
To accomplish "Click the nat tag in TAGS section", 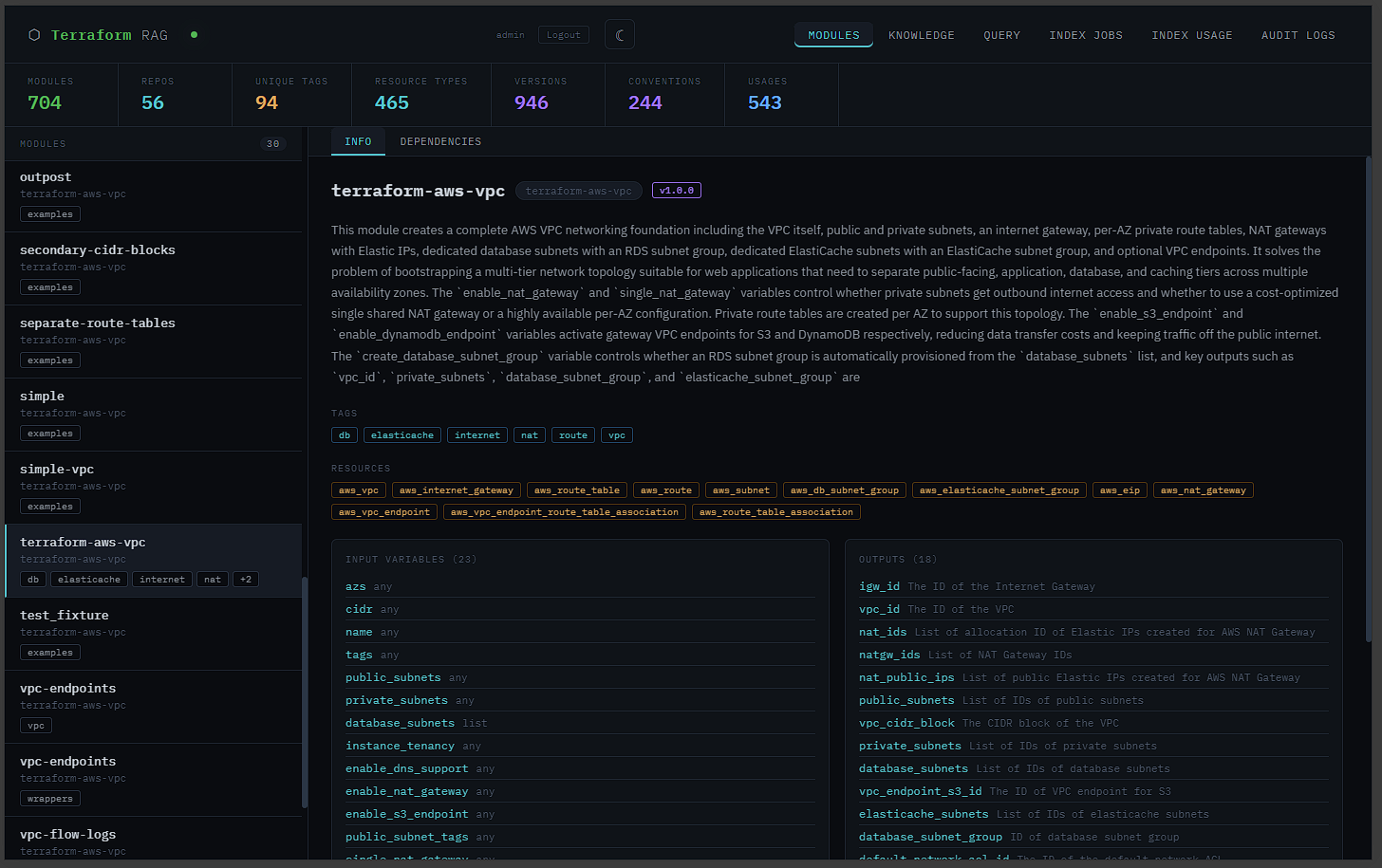I will coord(530,435).
